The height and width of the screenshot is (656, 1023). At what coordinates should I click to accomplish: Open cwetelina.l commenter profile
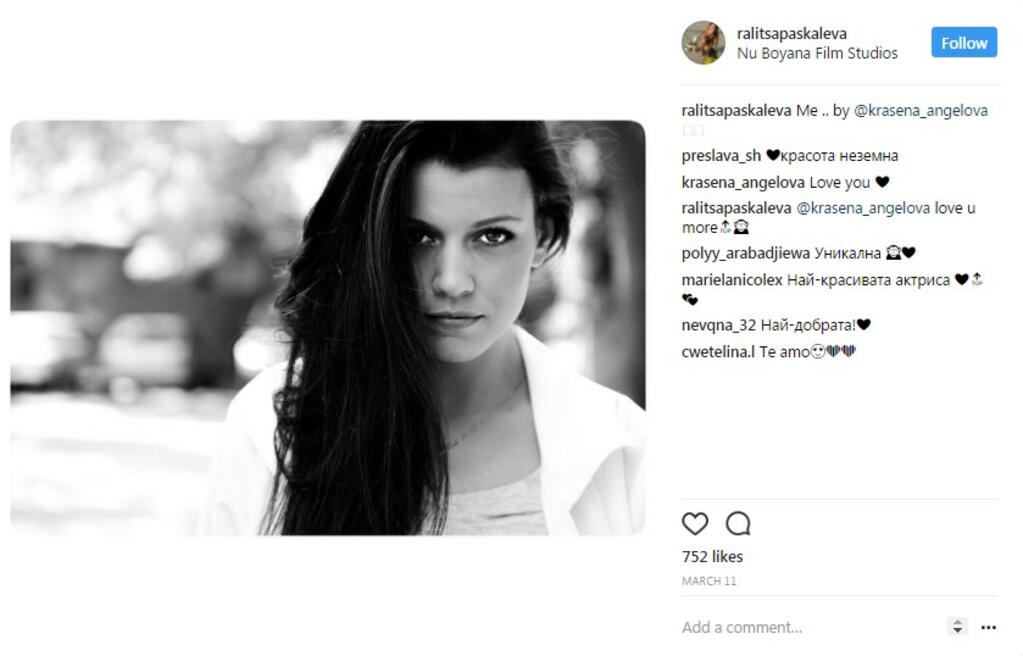[718, 352]
